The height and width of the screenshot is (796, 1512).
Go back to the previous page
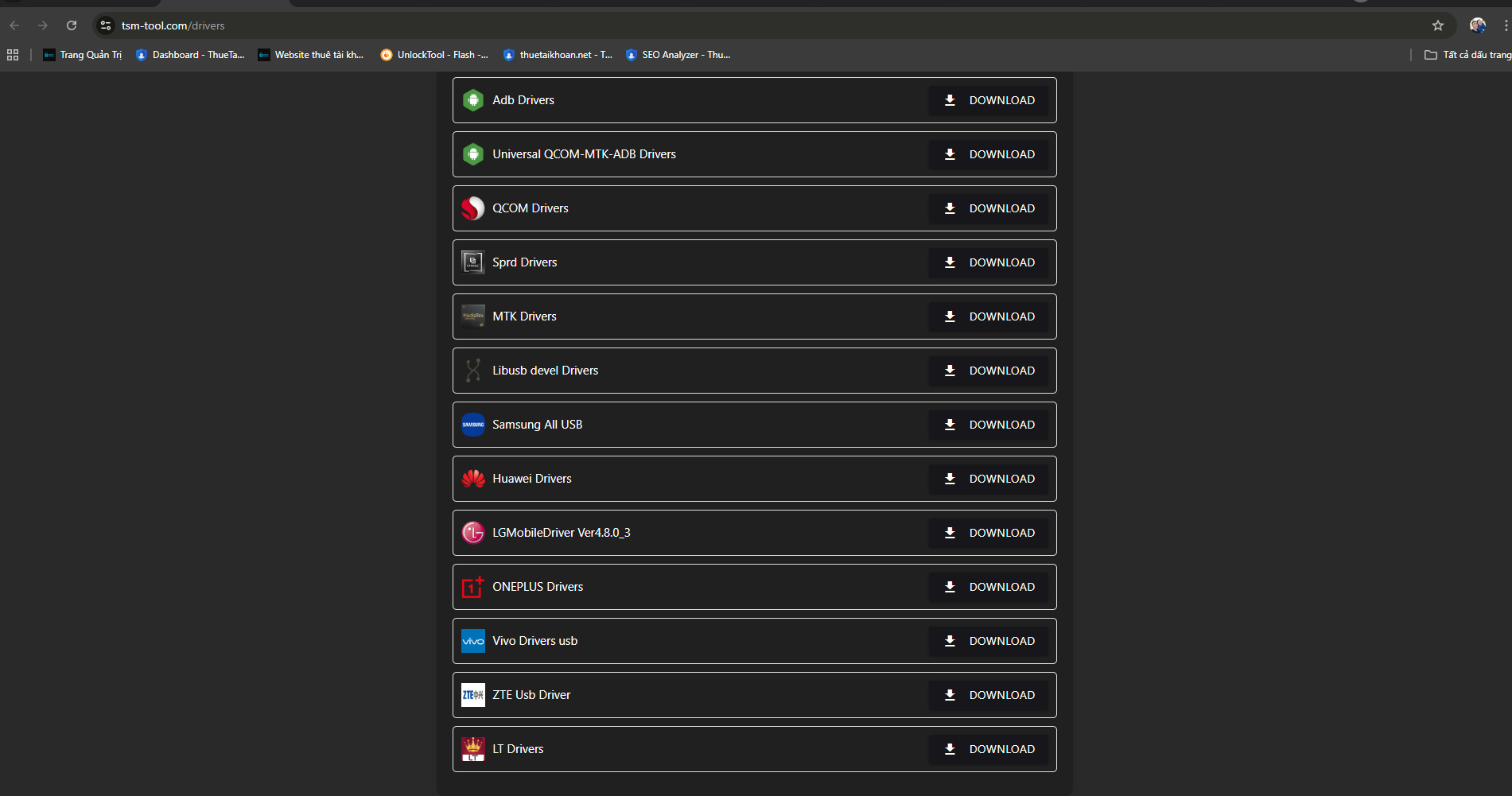(14, 25)
